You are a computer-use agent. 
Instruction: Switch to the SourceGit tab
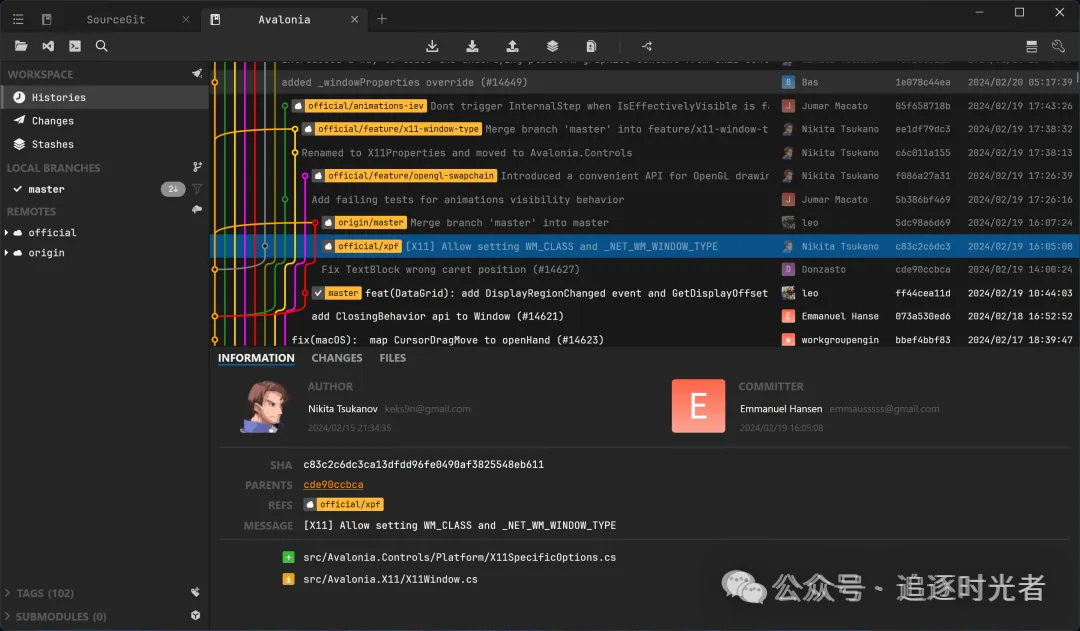[x=113, y=19]
